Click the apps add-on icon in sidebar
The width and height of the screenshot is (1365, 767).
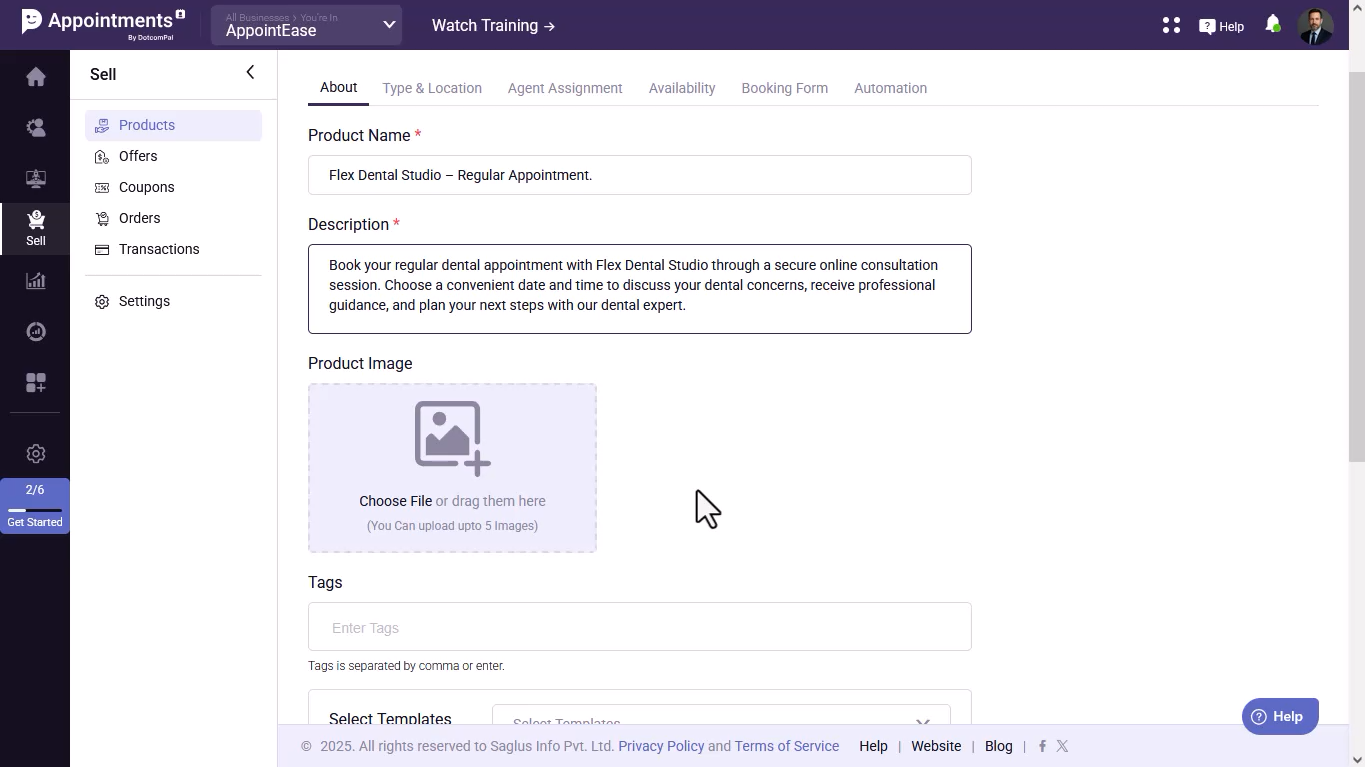click(35, 383)
